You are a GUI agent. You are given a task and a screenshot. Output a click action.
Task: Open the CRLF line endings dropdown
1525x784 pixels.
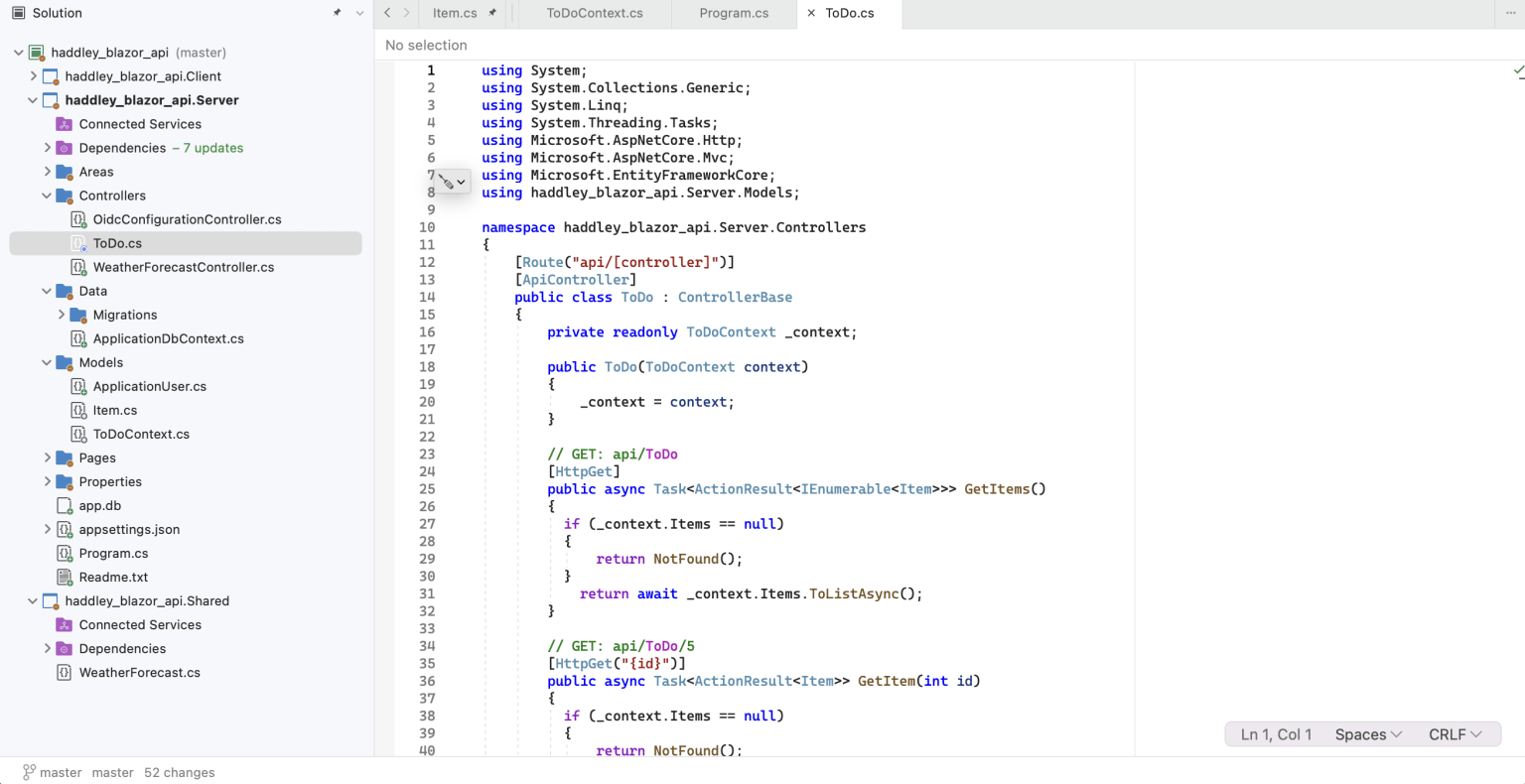[1455, 734]
